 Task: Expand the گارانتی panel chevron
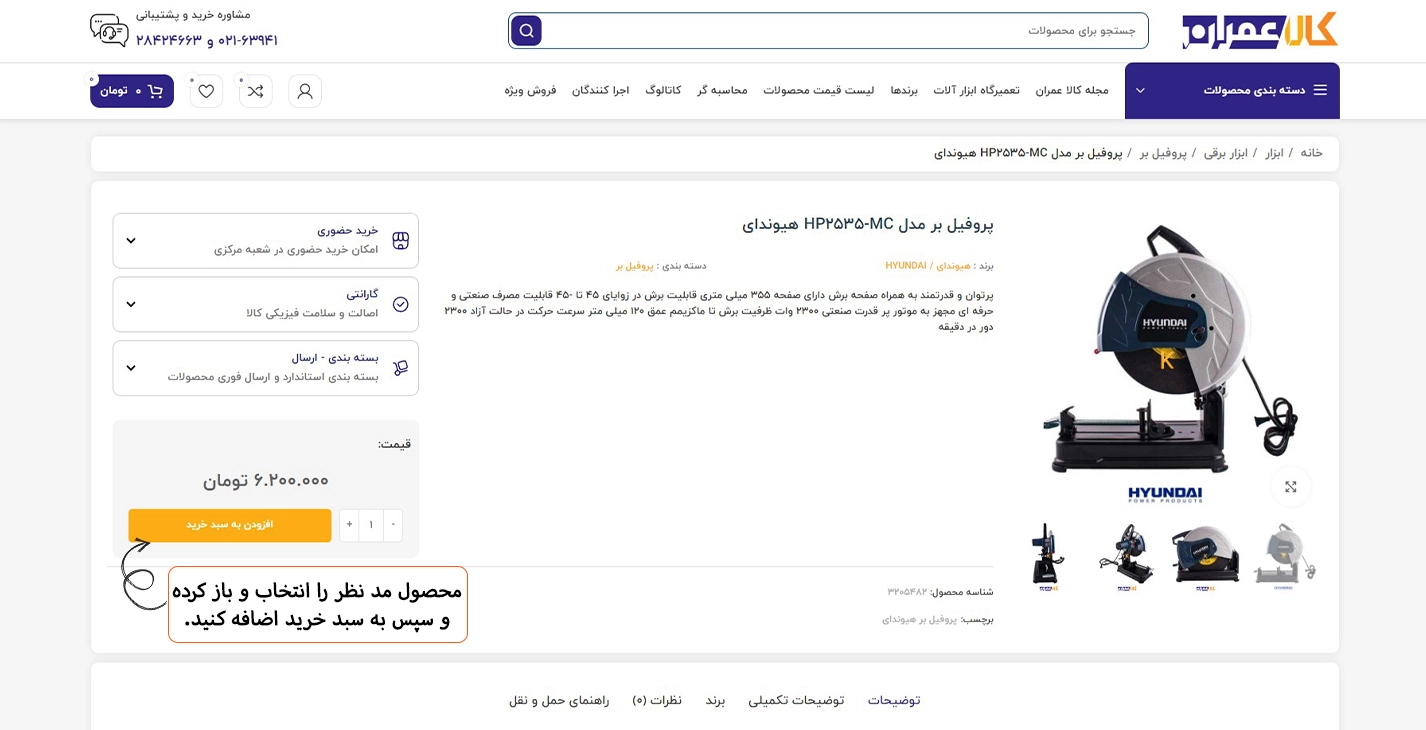[x=131, y=304]
